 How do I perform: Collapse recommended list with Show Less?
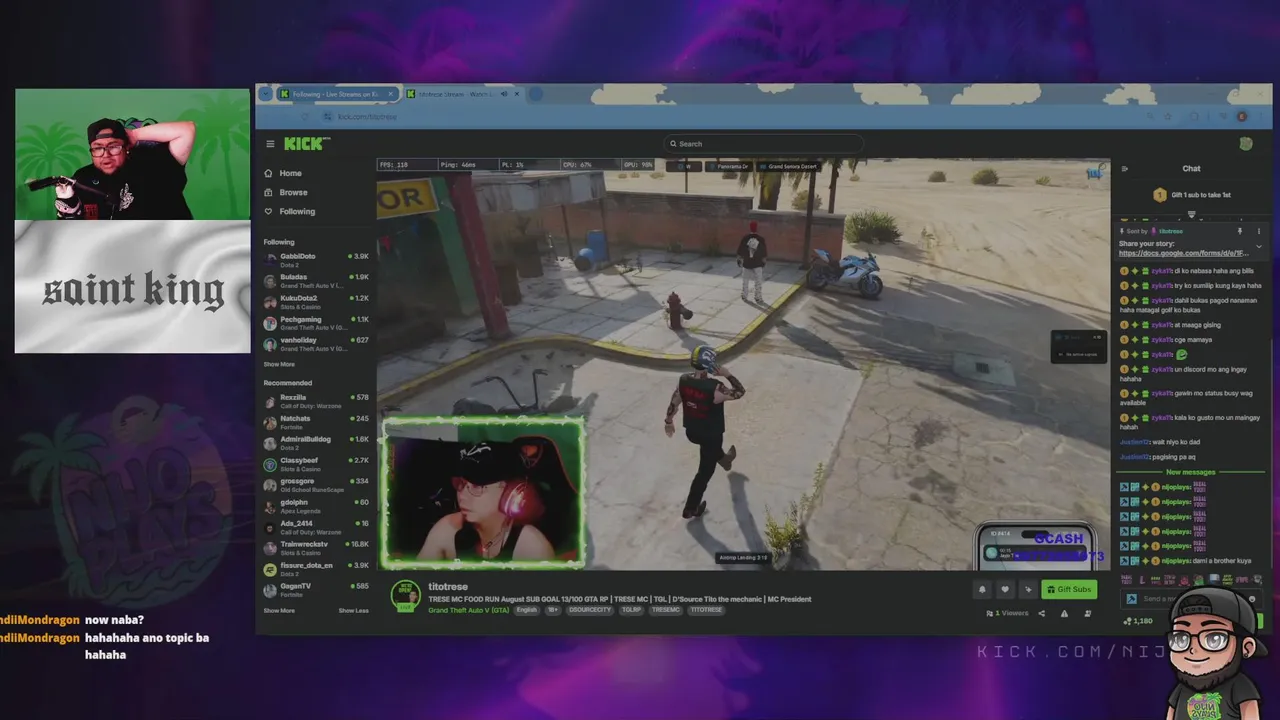[353, 610]
